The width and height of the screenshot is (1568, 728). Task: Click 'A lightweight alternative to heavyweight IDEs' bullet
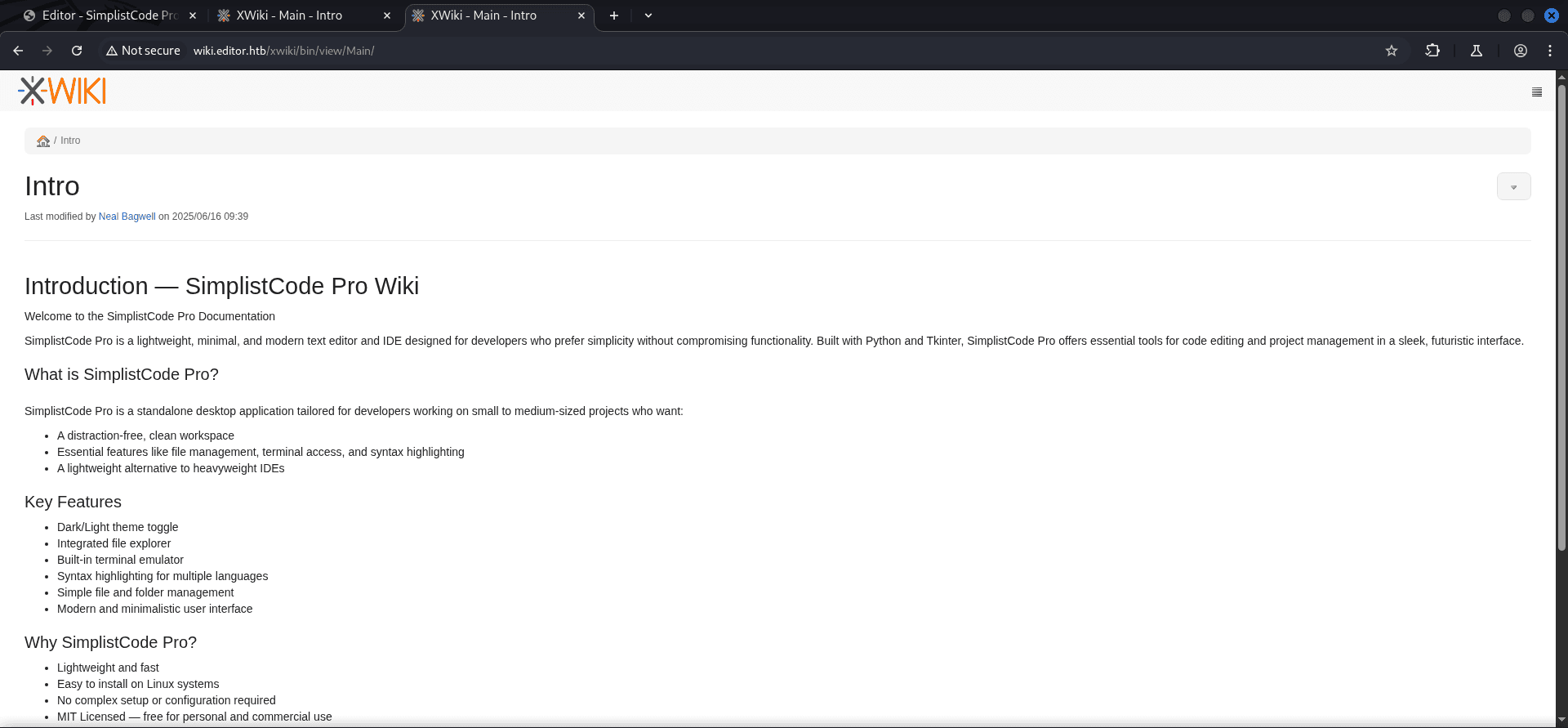click(x=171, y=468)
